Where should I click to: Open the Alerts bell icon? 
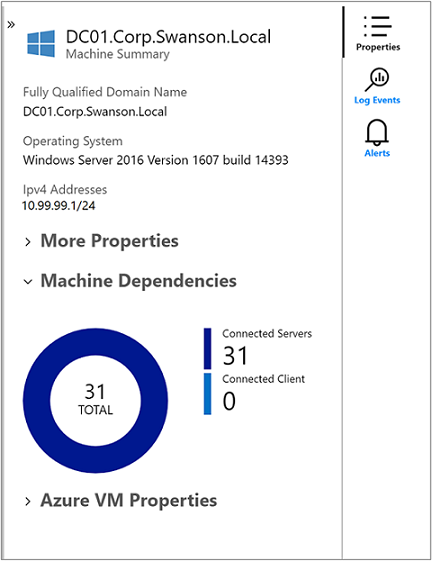point(377,132)
